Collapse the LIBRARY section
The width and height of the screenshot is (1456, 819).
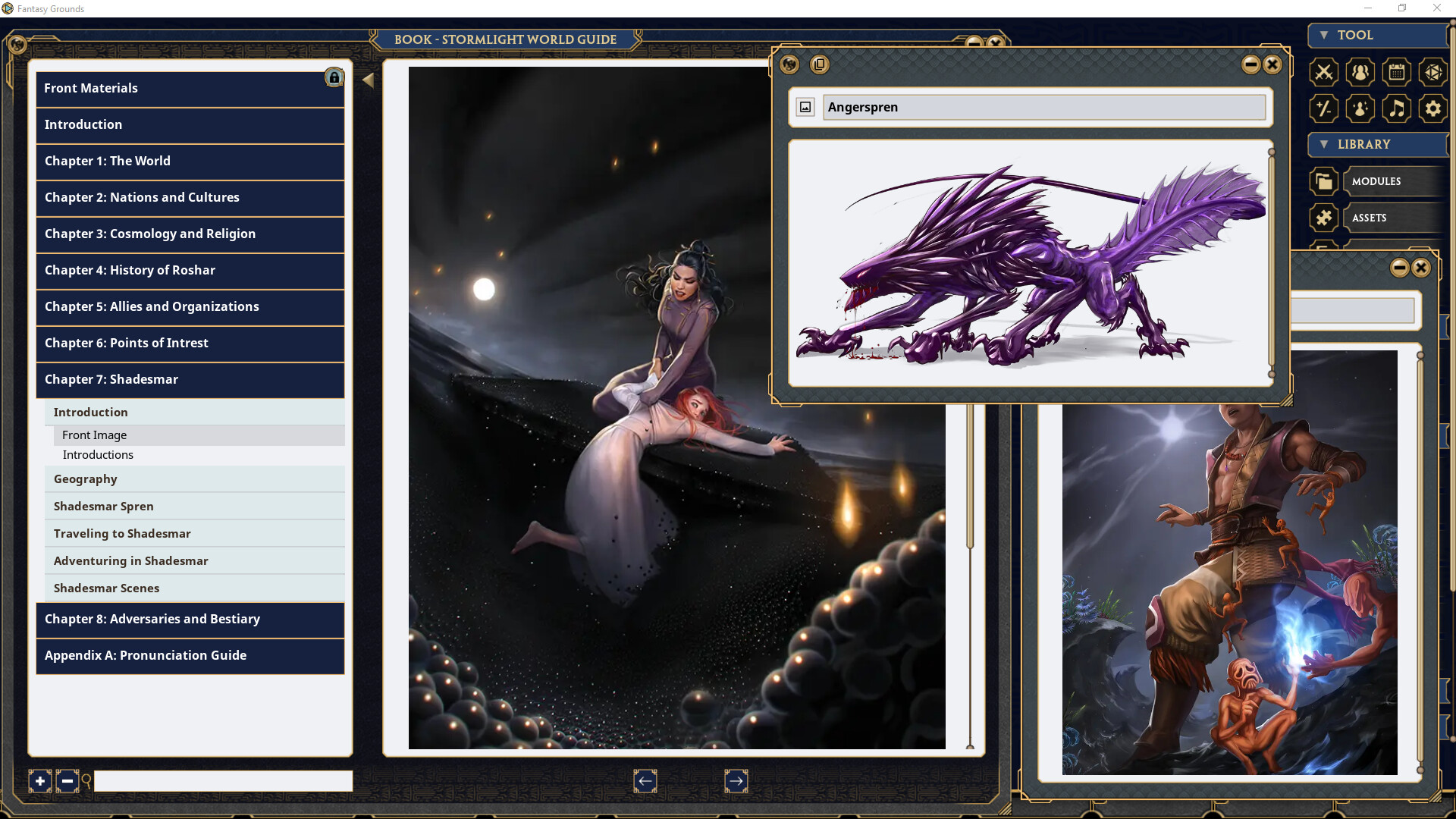1323,144
